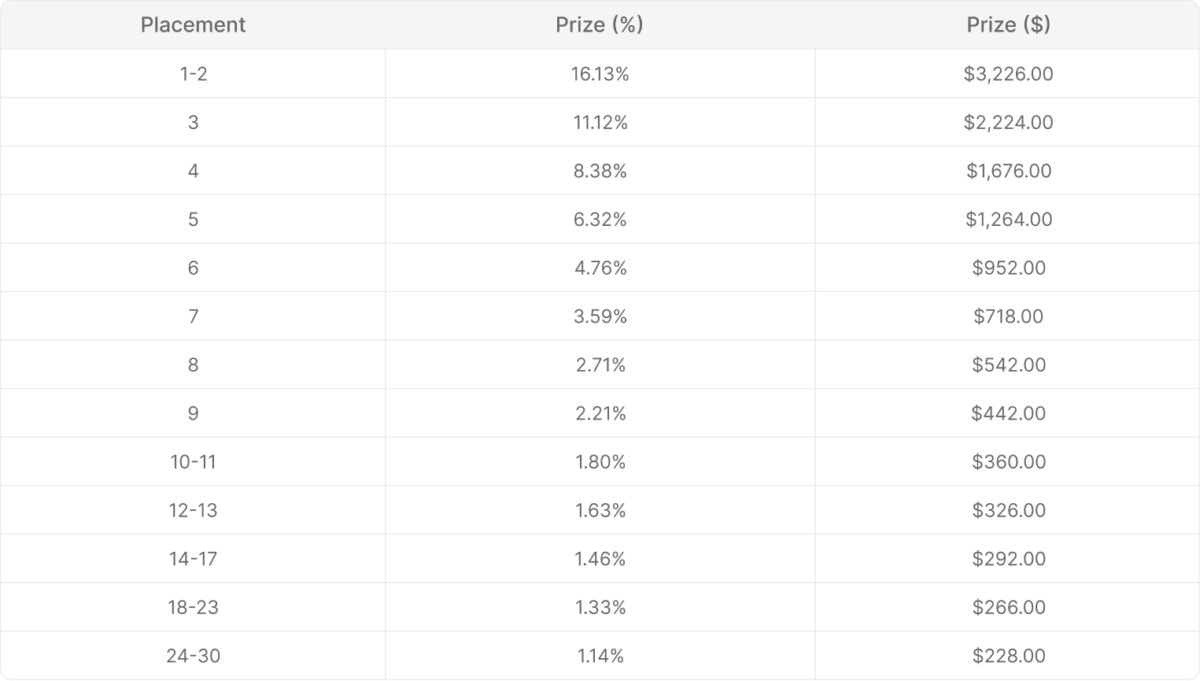This screenshot has height=681, width=1200.
Task: Click the Prize ($) column header
Action: click(1008, 25)
